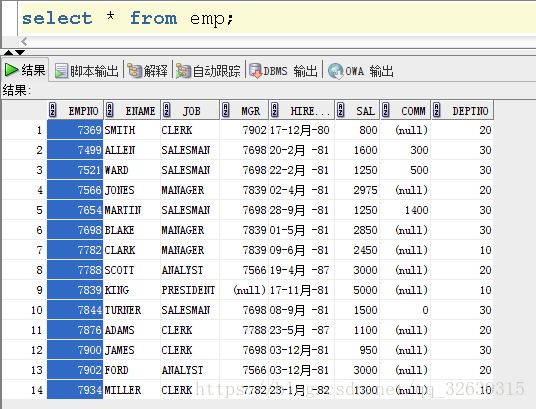The width and height of the screenshot is (536, 409).
Task: Switch to 脚本输出 script output tab
Action: (x=86, y=71)
